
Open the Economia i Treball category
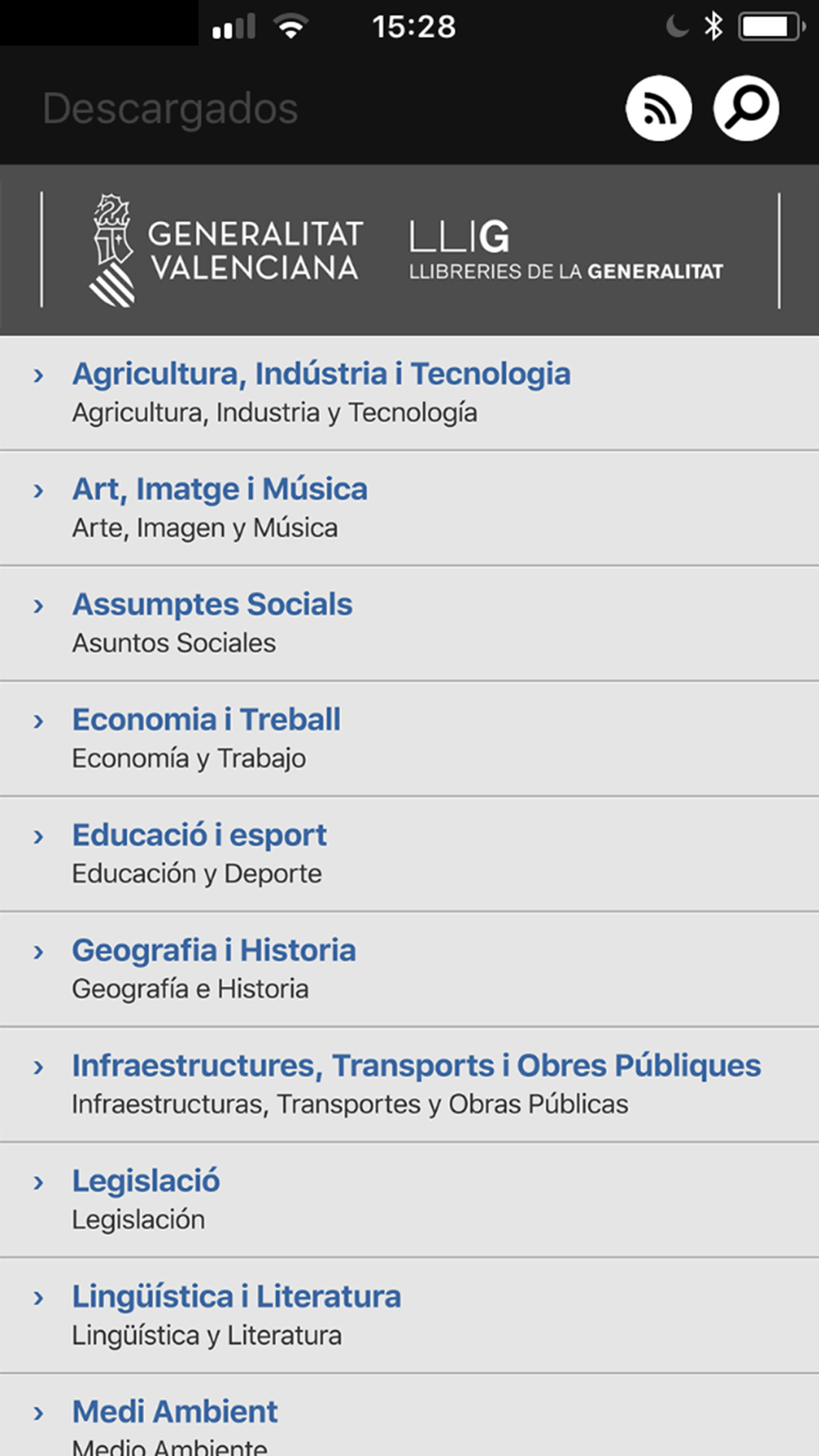[x=206, y=720]
